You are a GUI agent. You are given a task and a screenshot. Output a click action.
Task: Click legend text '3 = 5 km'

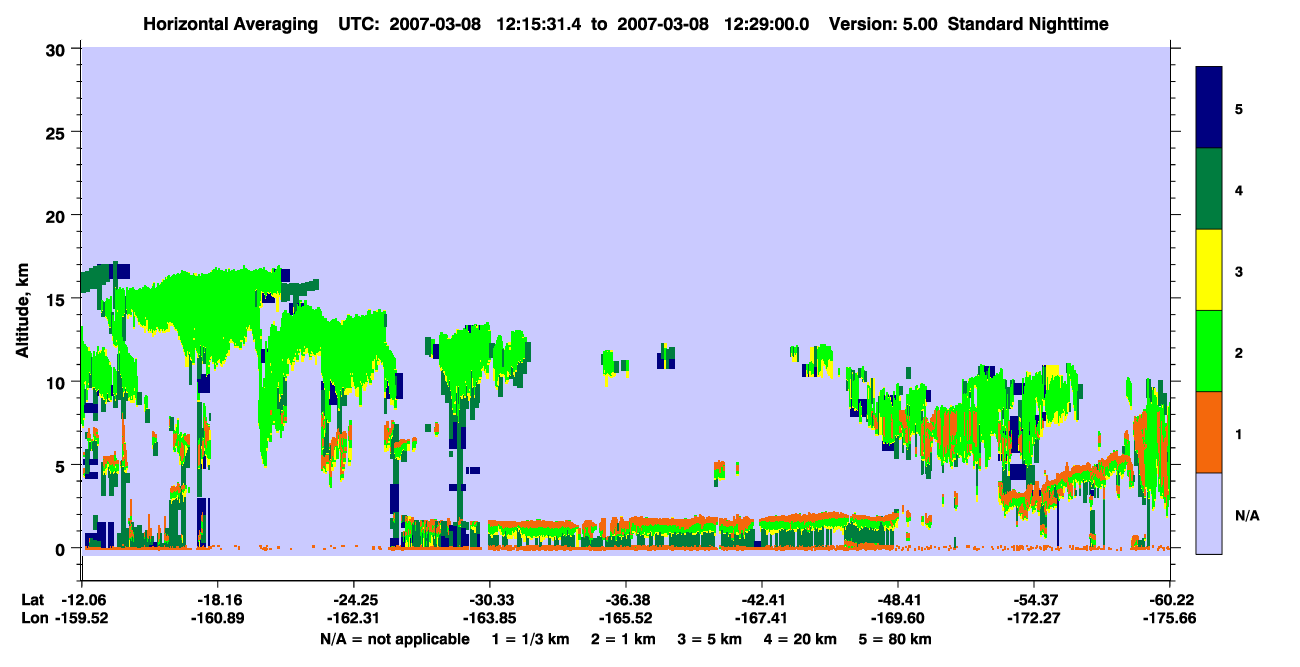click(710, 639)
